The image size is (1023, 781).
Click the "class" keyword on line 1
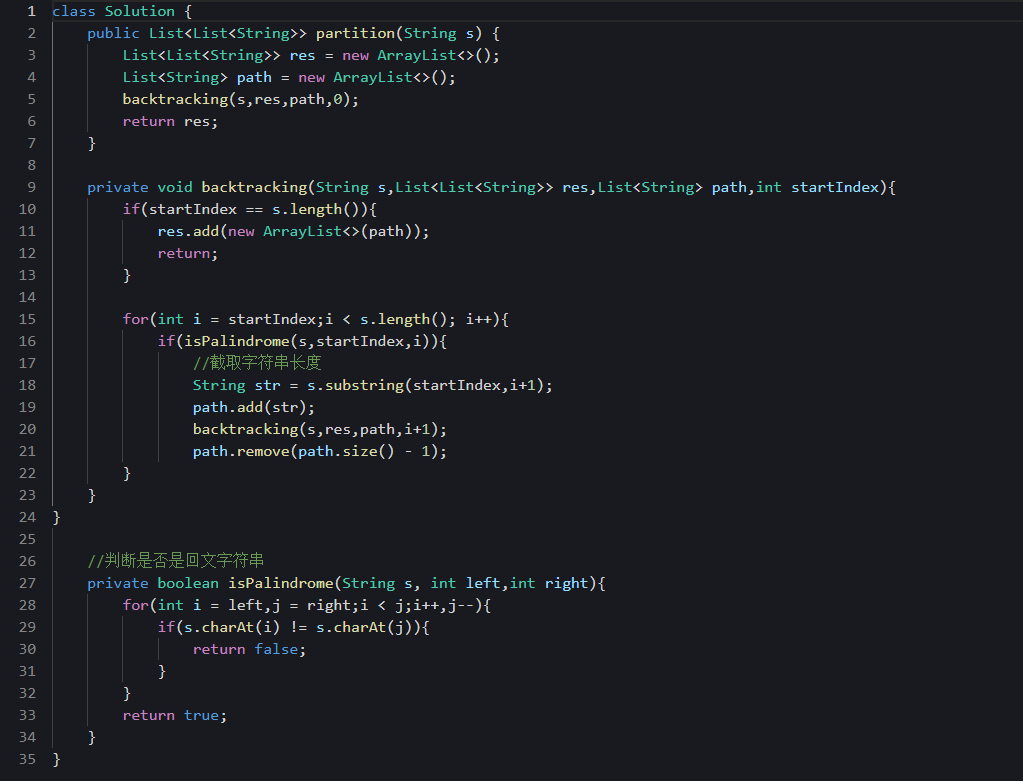click(74, 11)
